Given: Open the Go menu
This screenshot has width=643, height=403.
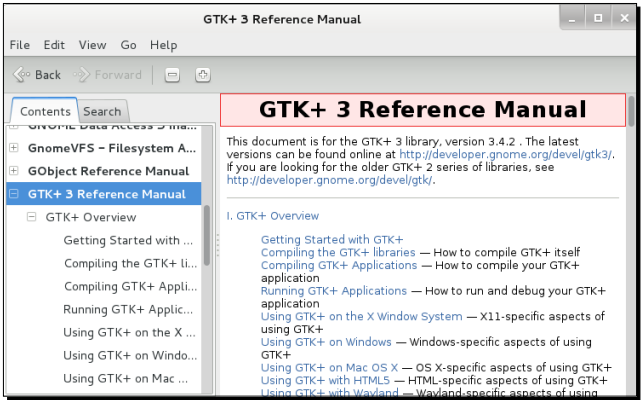Looking at the screenshot, I should tap(128, 45).
